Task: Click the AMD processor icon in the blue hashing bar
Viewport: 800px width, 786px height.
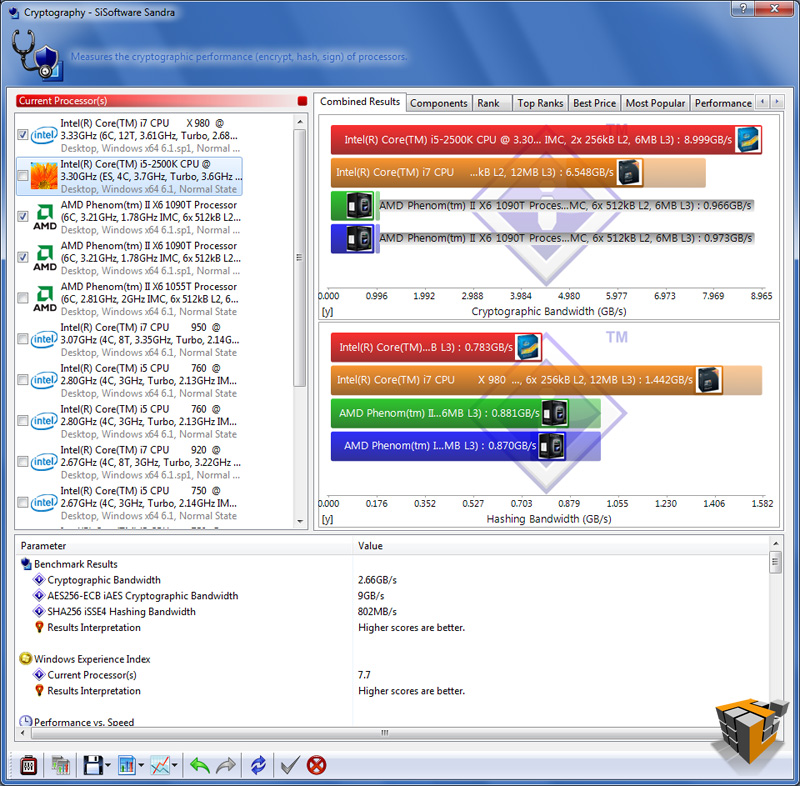Action: tap(552, 446)
